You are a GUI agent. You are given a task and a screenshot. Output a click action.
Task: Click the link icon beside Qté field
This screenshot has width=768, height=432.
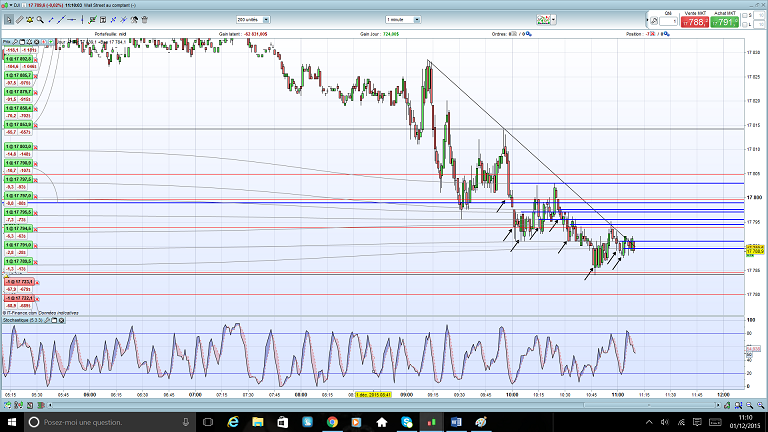coord(654,21)
